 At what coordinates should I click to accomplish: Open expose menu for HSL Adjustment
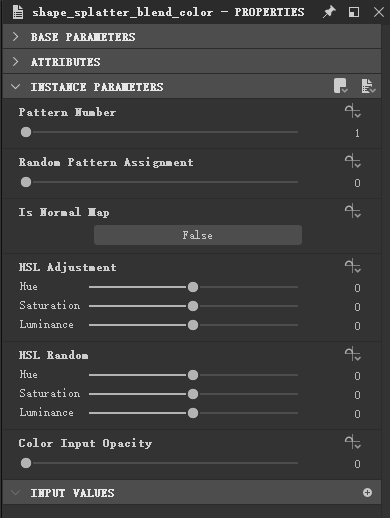tap(353, 266)
